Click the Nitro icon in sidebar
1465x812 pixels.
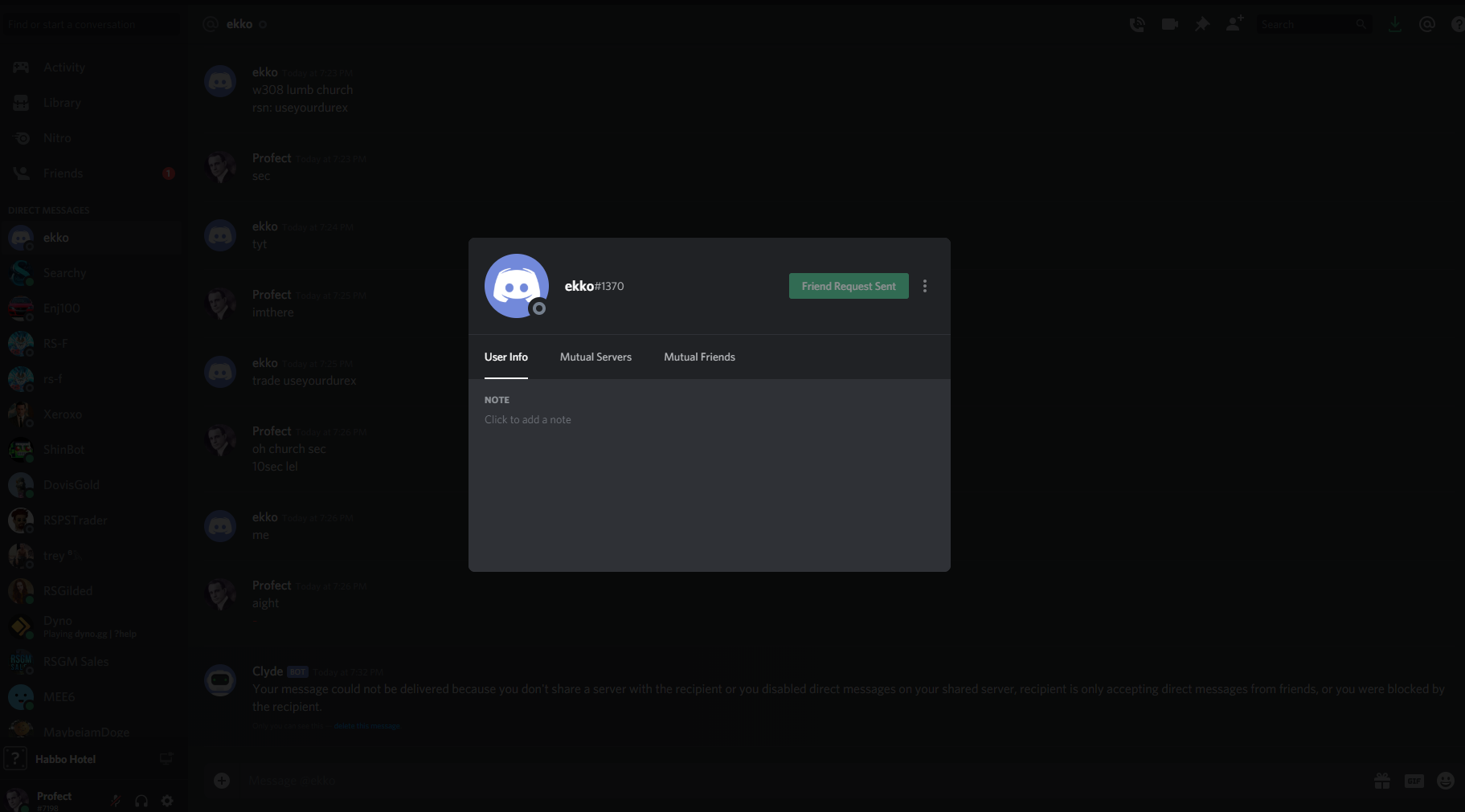(x=21, y=138)
